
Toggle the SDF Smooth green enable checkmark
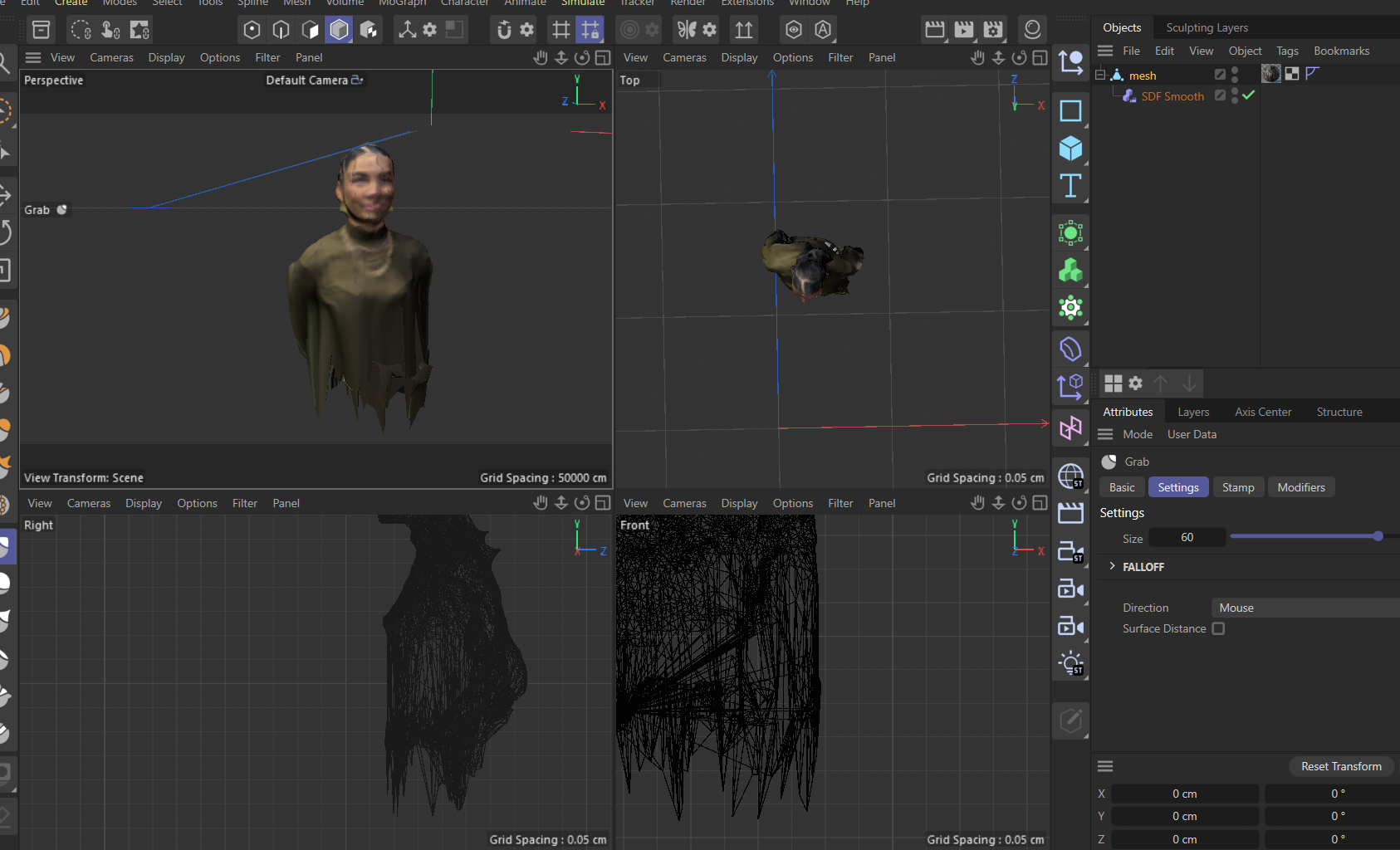click(1248, 96)
